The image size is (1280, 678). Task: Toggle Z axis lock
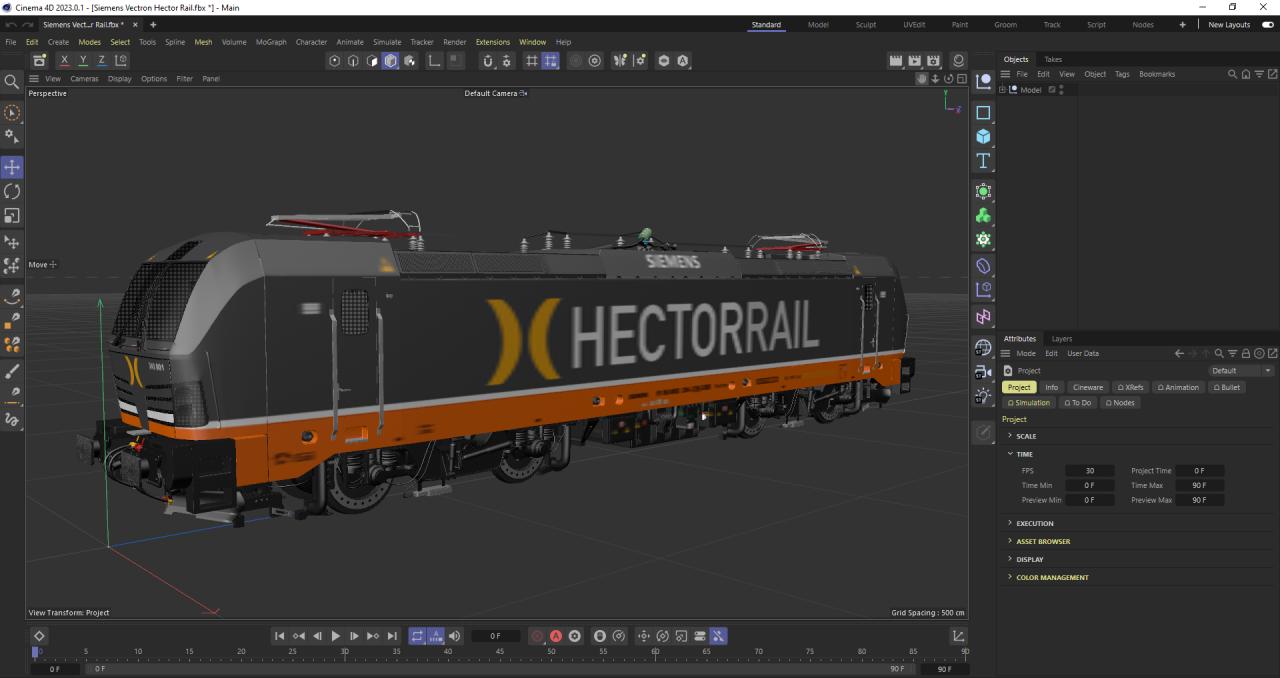[x=101, y=61]
